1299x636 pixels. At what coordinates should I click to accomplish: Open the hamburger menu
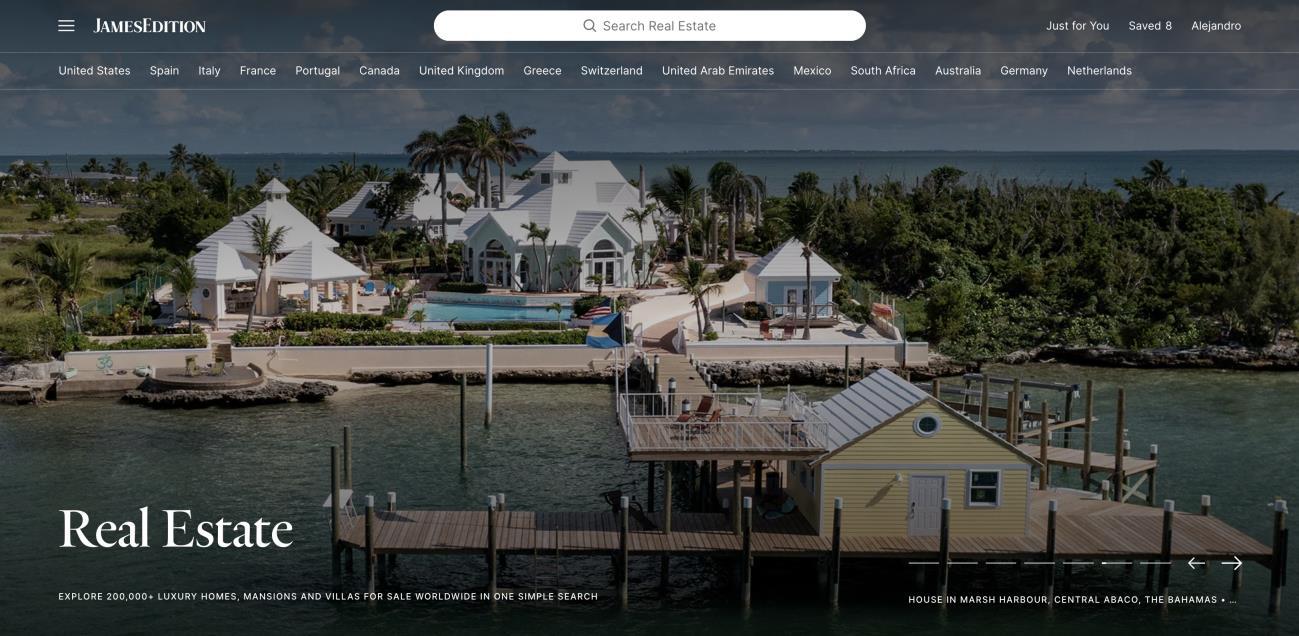click(66, 26)
